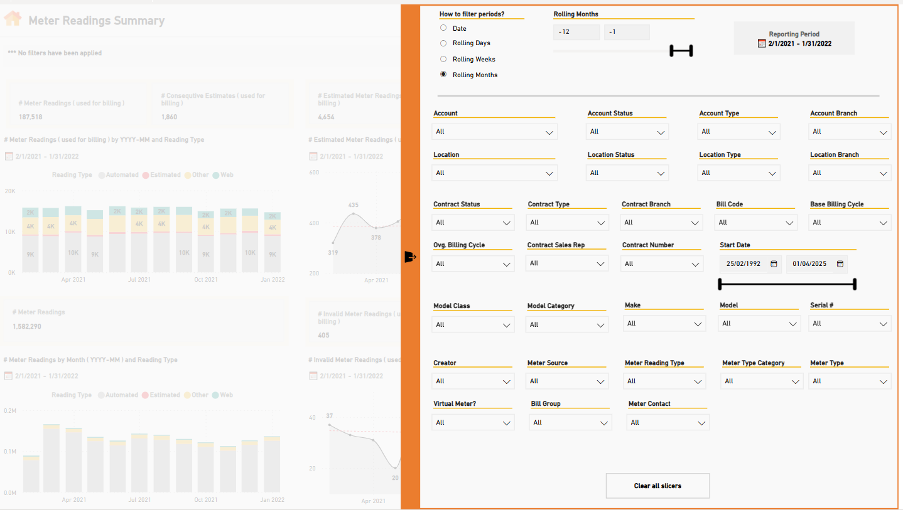Open the Bill Group dropdown
Image resolution: width=904 pixels, height=510 pixels.
pos(570,423)
